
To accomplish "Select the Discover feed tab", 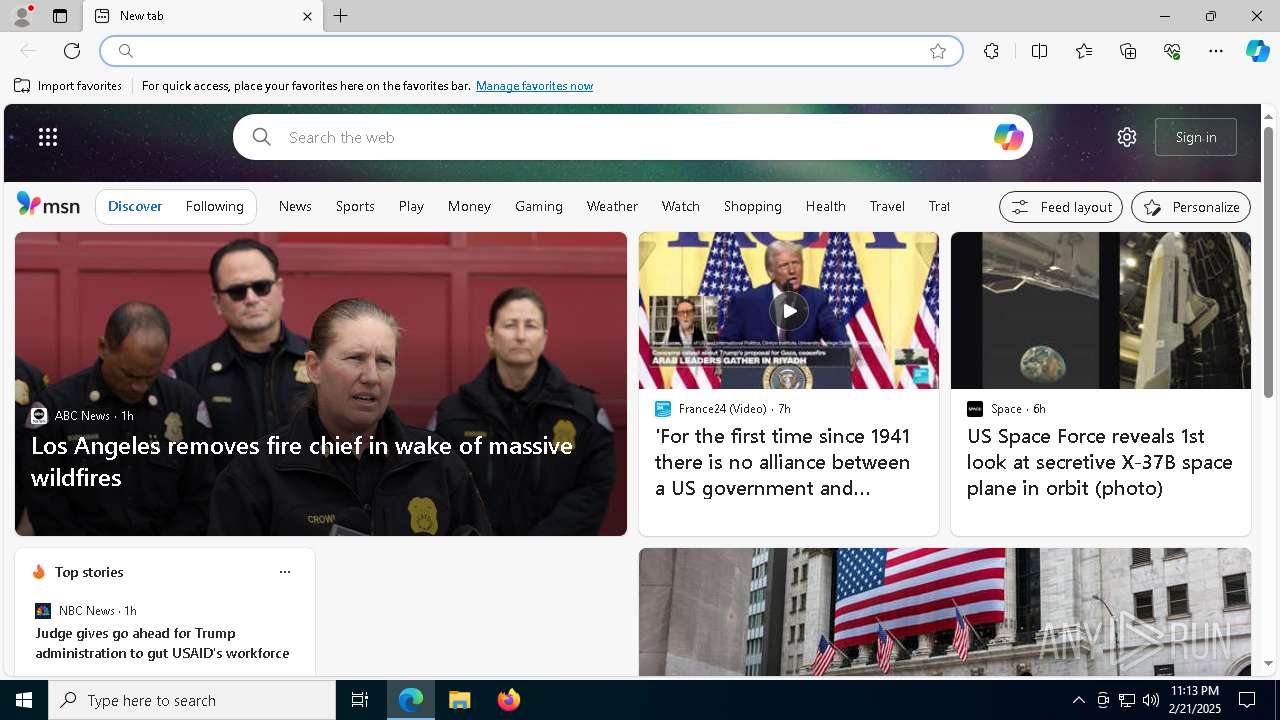I will [135, 206].
